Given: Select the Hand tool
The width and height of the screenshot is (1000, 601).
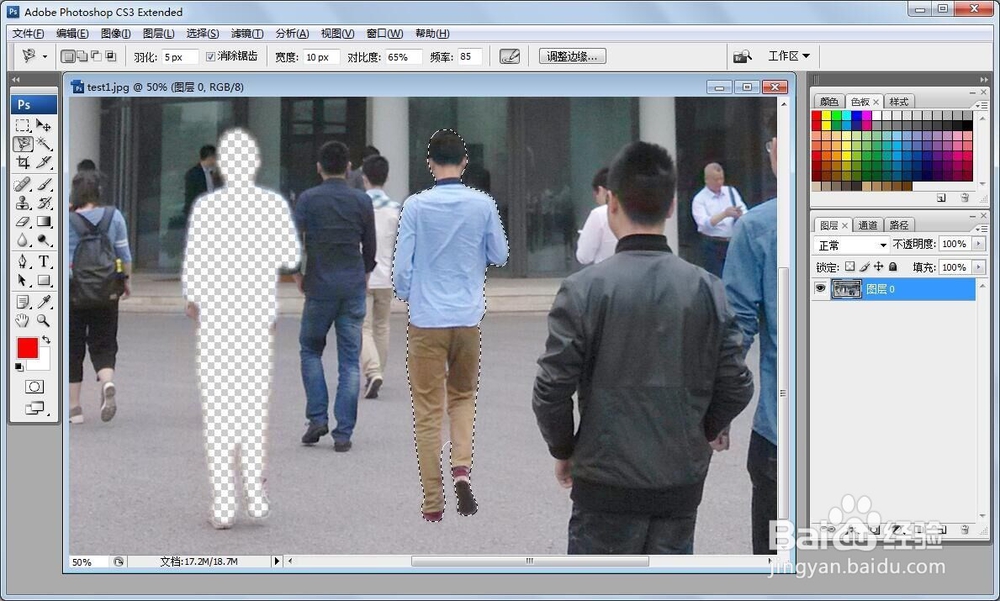Looking at the screenshot, I should pyautogui.click(x=22, y=320).
